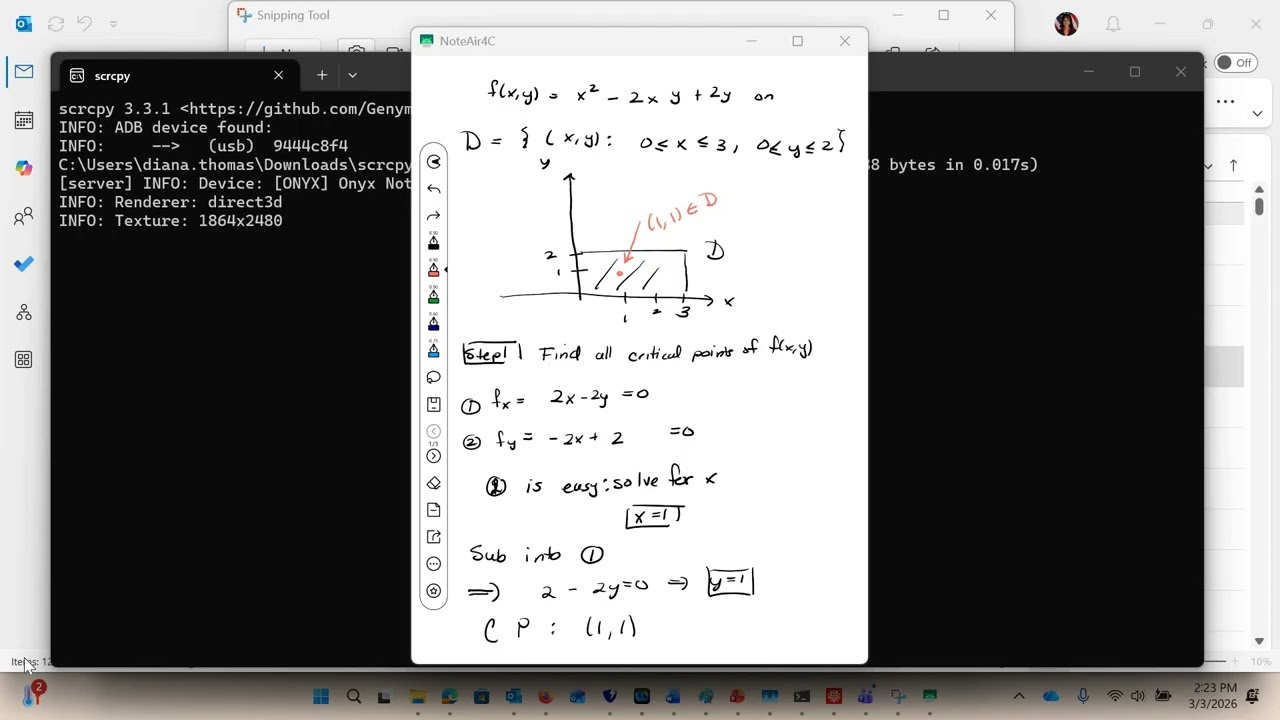Open a new terminal tab with plus button
Image resolution: width=1280 pixels, height=720 pixels.
click(x=322, y=75)
